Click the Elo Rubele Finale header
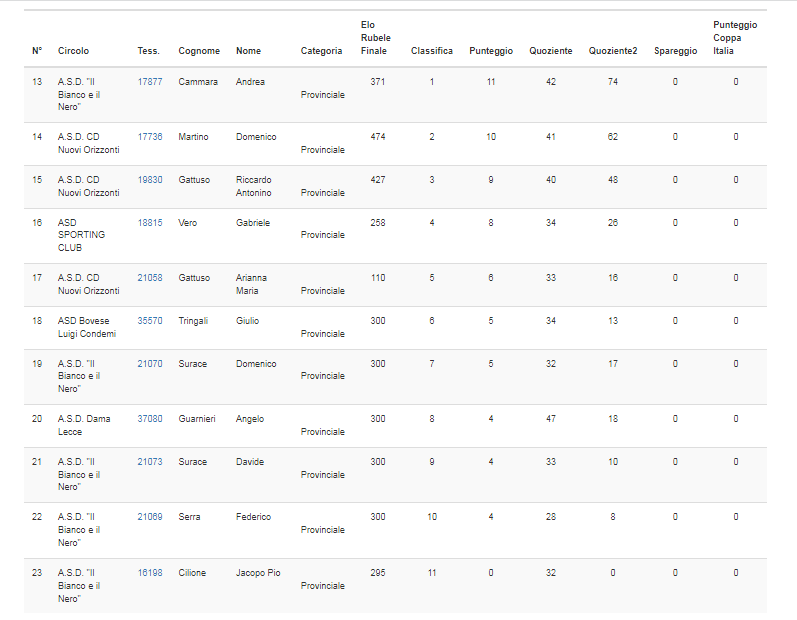Viewport: 797px width, 620px height. [375, 38]
